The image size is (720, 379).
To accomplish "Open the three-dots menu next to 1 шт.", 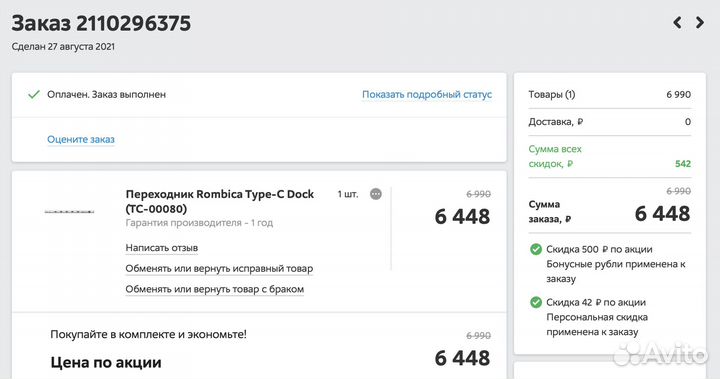I will tap(376, 194).
